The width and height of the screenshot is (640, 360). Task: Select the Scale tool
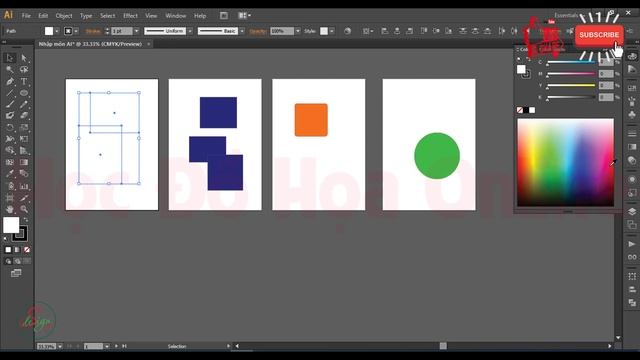click(24, 127)
